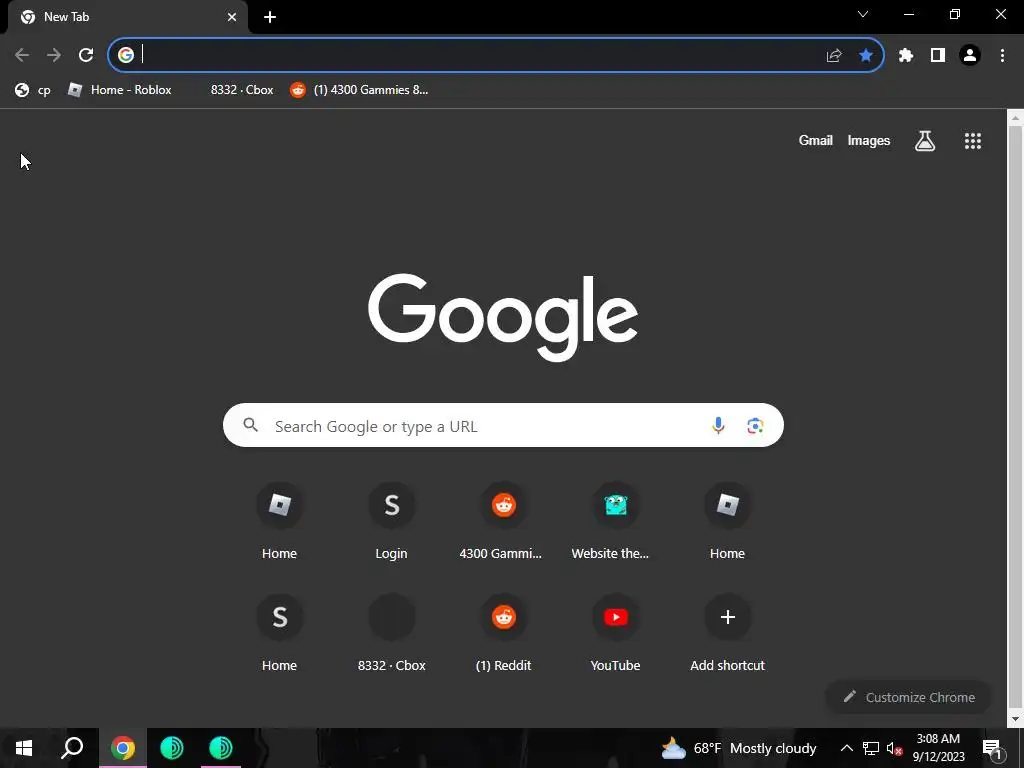
Task: Click the network tray icon
Action: tap(871, 748)
